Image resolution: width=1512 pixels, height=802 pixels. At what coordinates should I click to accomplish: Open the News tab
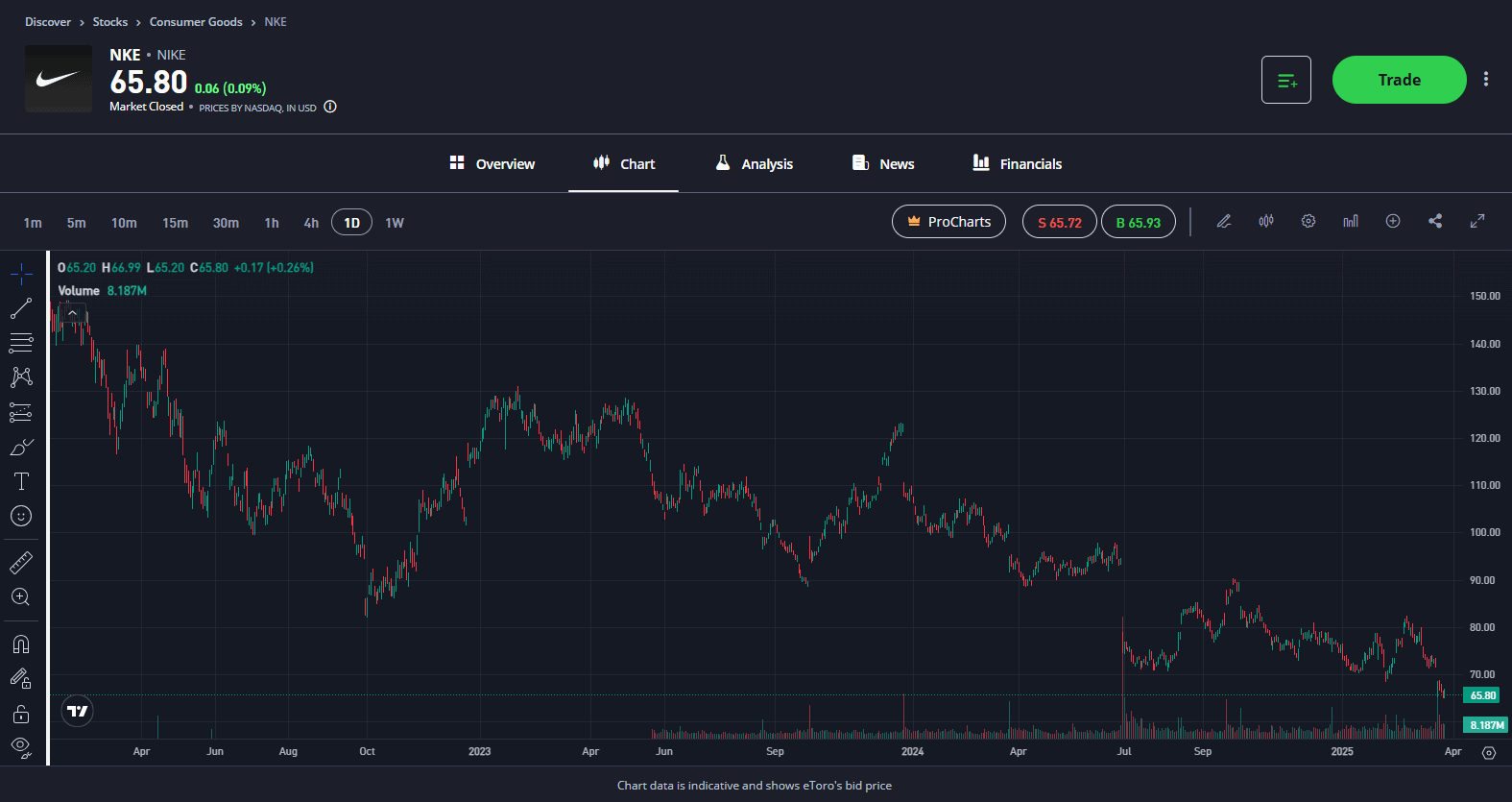[x=883, y=164]
